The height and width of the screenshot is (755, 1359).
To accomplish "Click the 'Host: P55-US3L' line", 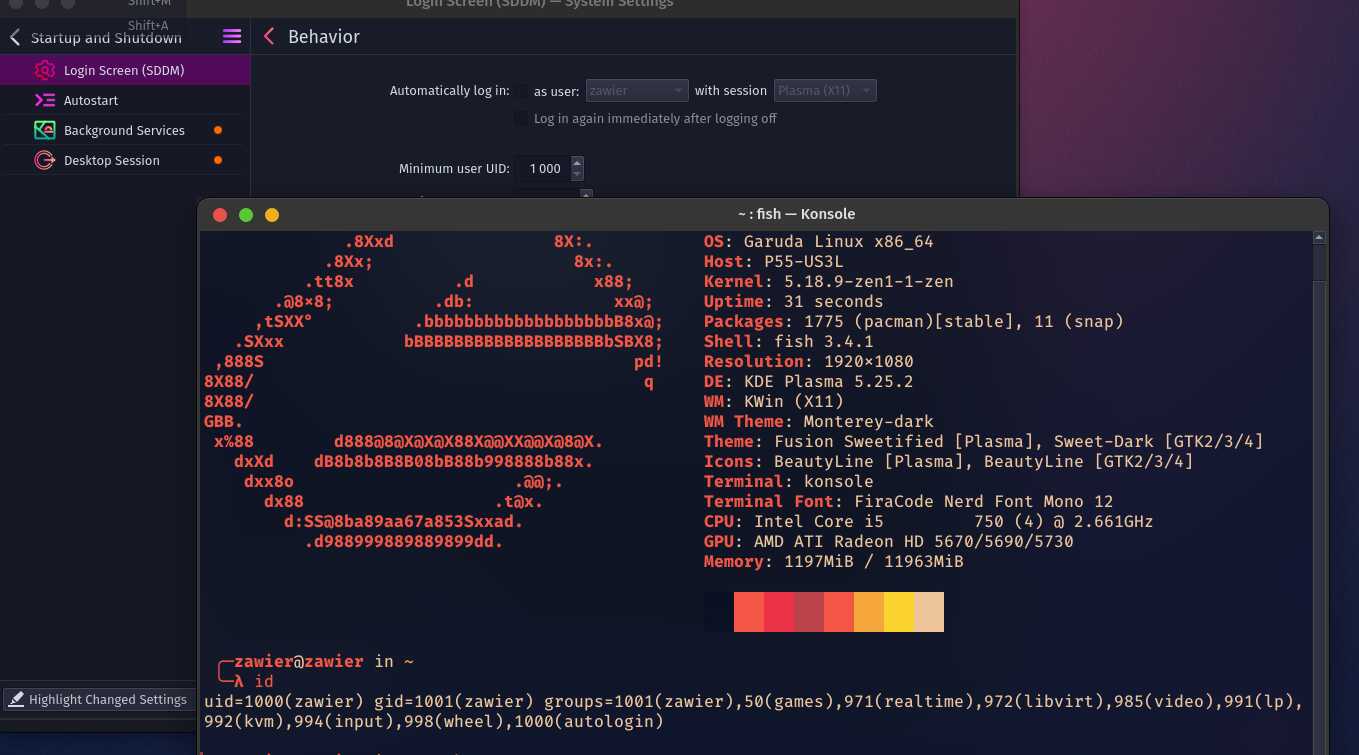I will 773,262.
